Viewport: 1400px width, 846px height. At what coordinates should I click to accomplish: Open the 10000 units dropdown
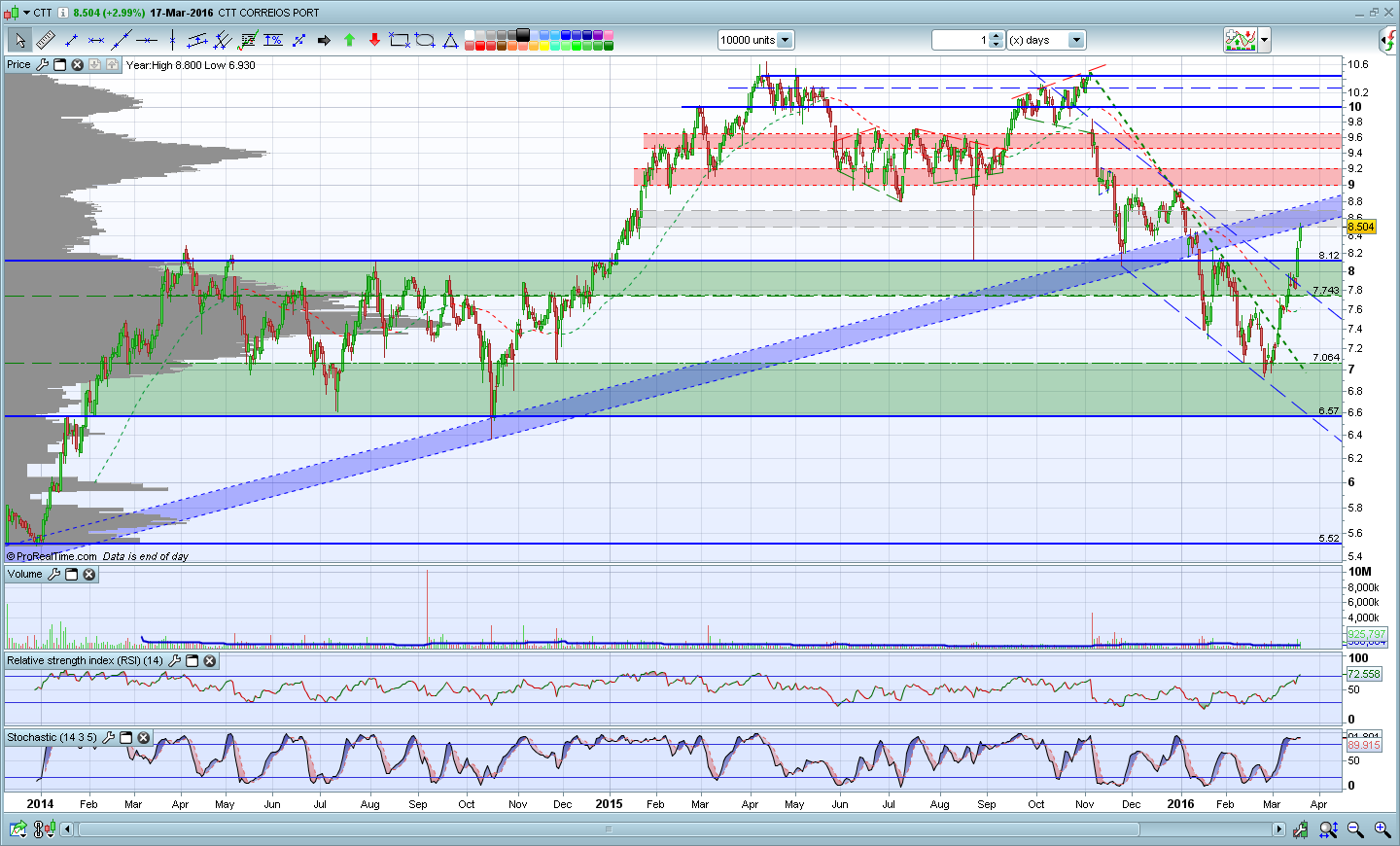[x=785, y=40]
